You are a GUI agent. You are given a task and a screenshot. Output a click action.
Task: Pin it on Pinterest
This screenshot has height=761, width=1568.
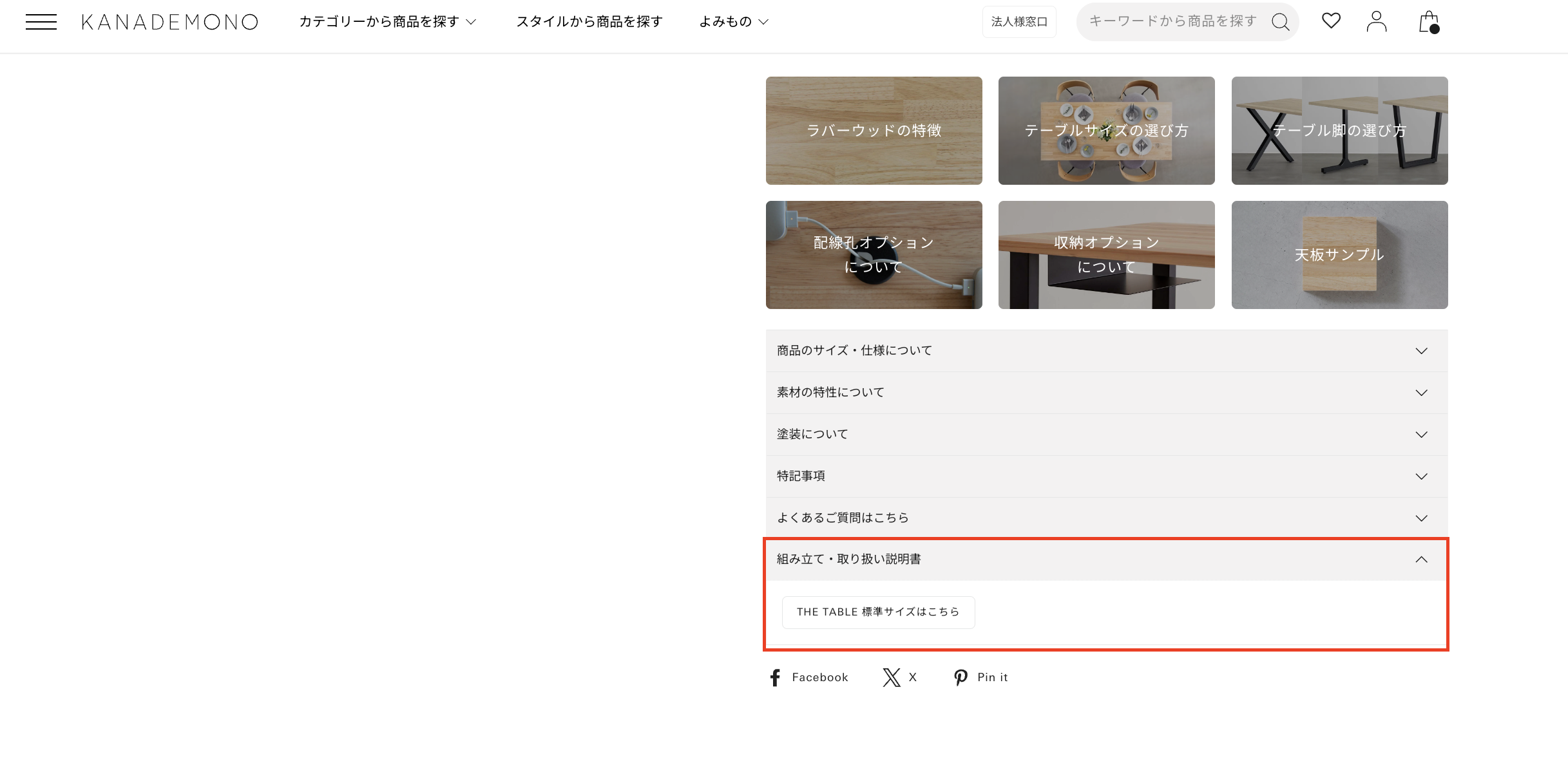[x=980, y=677]
